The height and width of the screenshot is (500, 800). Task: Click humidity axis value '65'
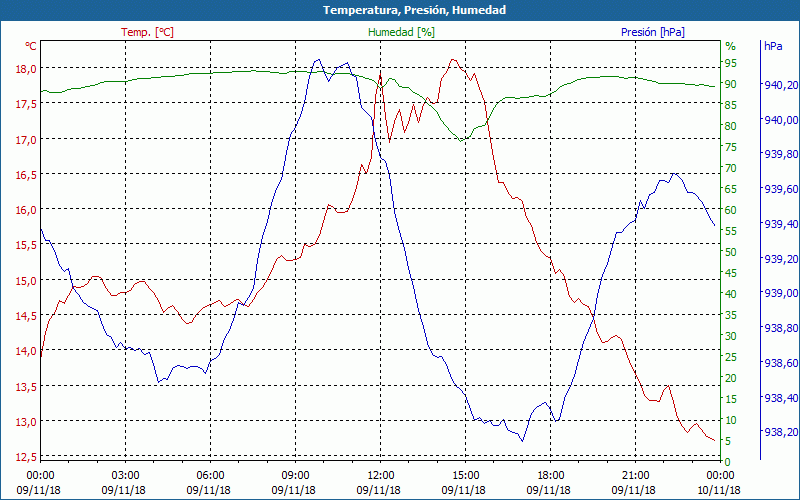[731, 189]
